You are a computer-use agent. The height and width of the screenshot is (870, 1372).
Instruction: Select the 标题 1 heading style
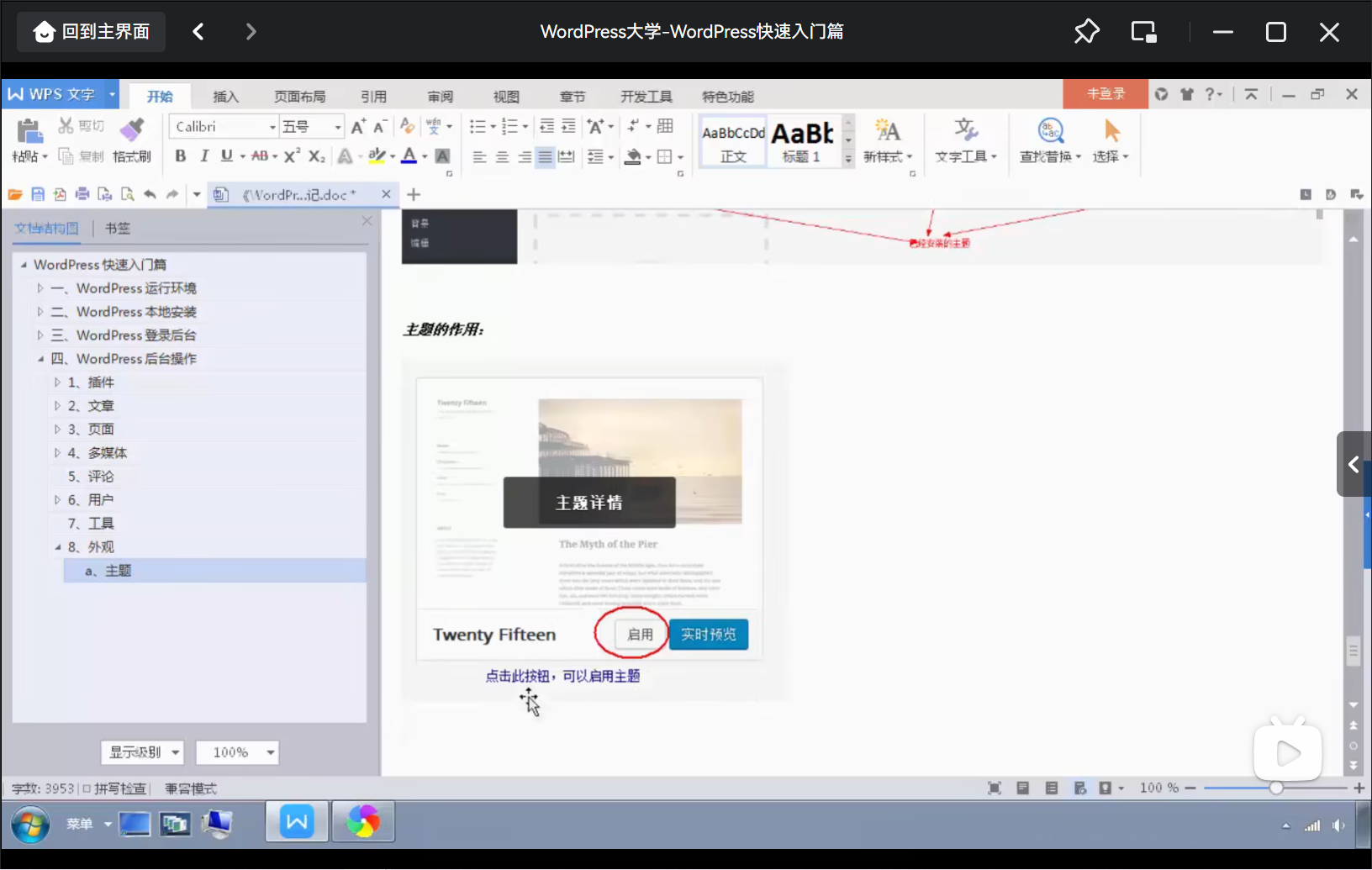click(x=802, y=142)
